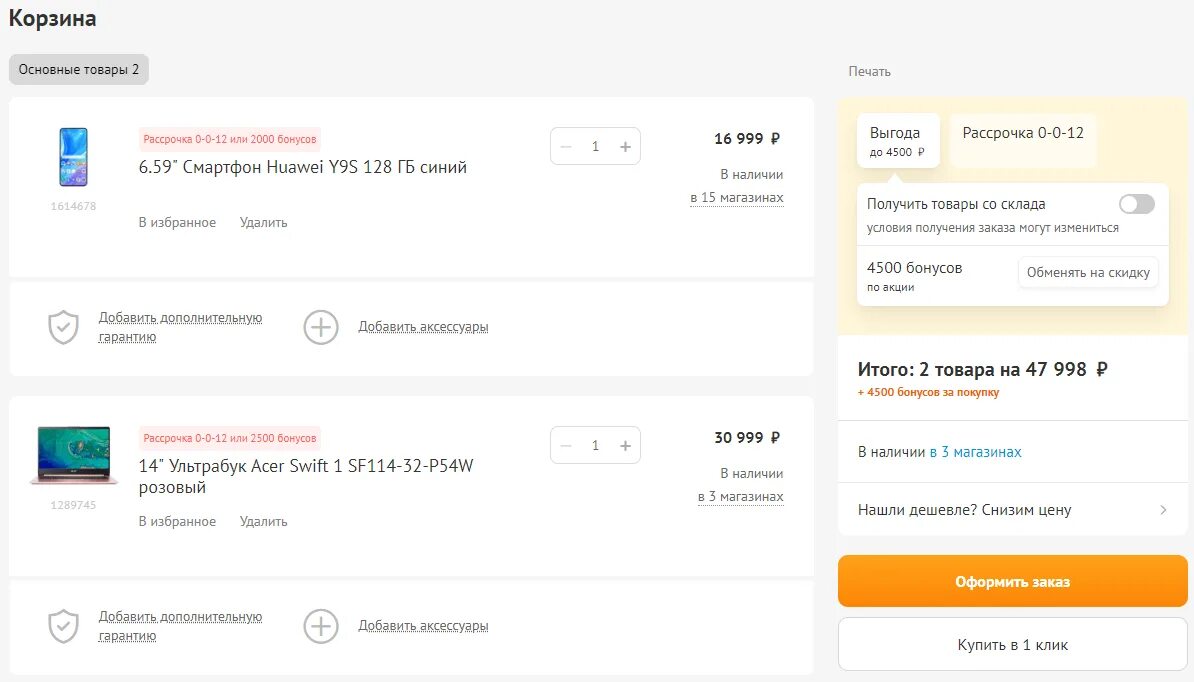The image size is (1194, 682).
Task: Decrease the Huawei Y9S quantity with minus
Action: (x=566, y=147)
